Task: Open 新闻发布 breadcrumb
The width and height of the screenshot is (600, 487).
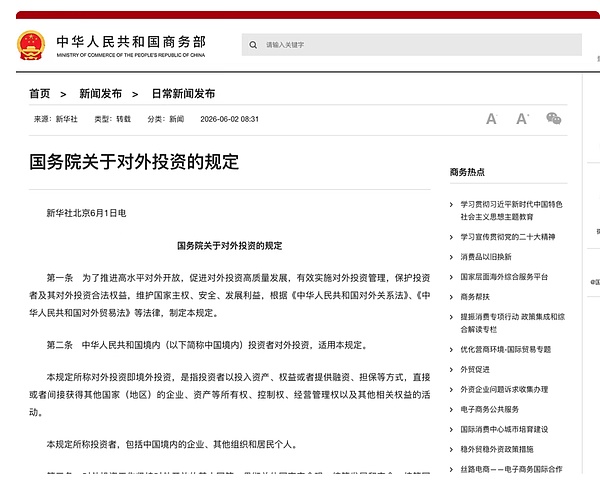Action: 101,94
